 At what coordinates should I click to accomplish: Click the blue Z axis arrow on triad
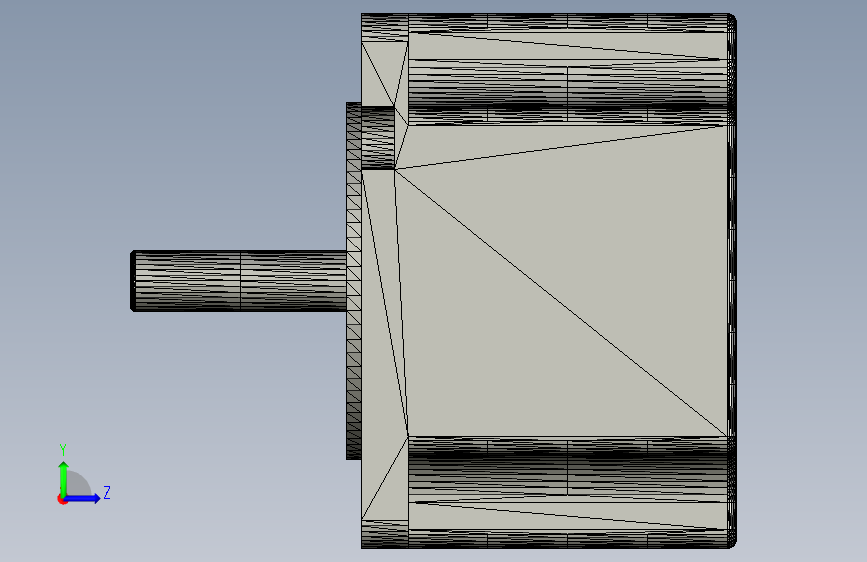83,498
